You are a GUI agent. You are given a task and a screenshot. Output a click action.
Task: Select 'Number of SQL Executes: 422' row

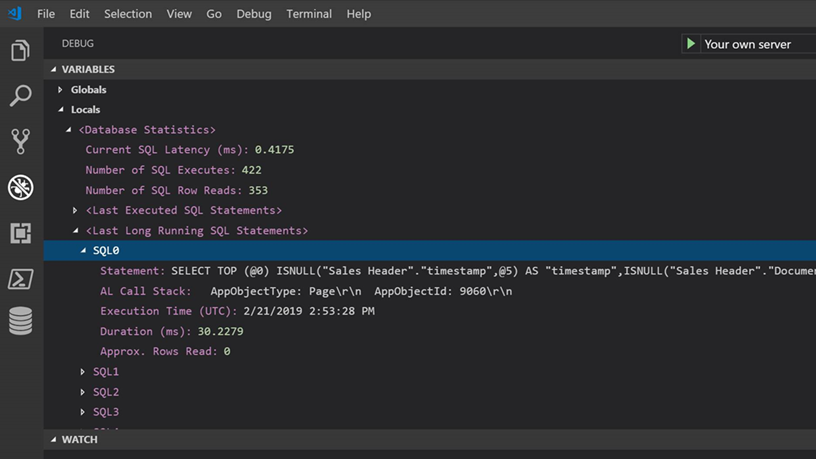(430, 170)
